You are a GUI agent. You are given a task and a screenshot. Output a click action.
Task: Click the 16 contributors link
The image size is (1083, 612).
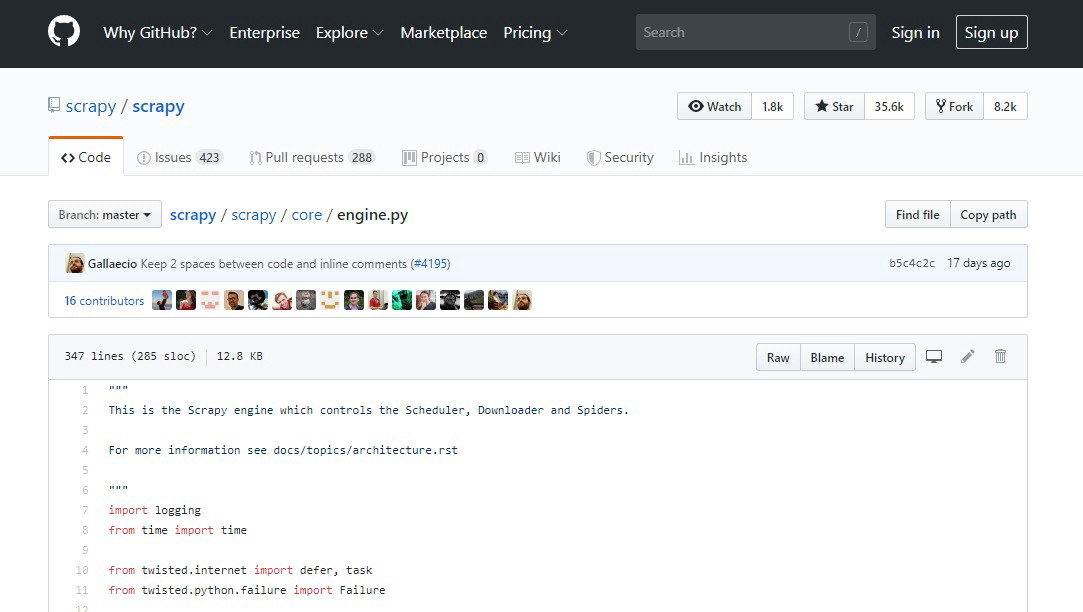[x=104, y=300]
